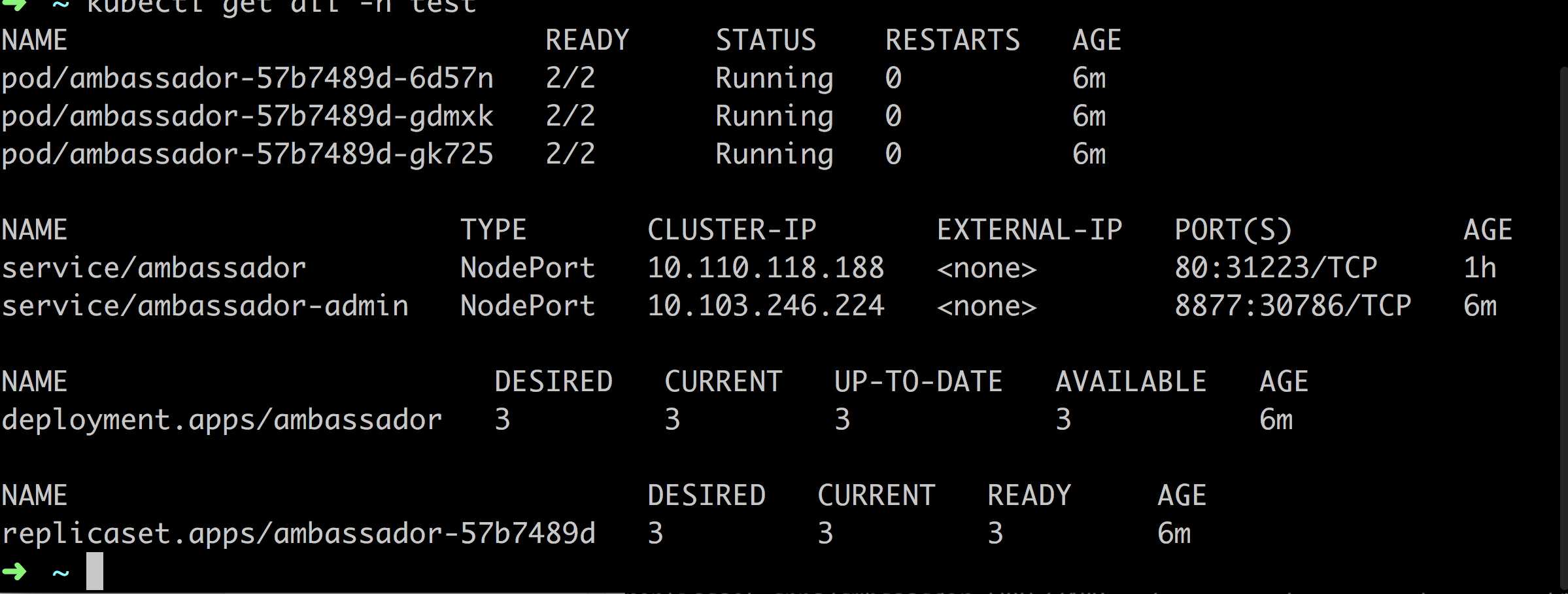Click the port value 8877:30786/TCP
1568x594 pixels.
(x=1293, y=306)
